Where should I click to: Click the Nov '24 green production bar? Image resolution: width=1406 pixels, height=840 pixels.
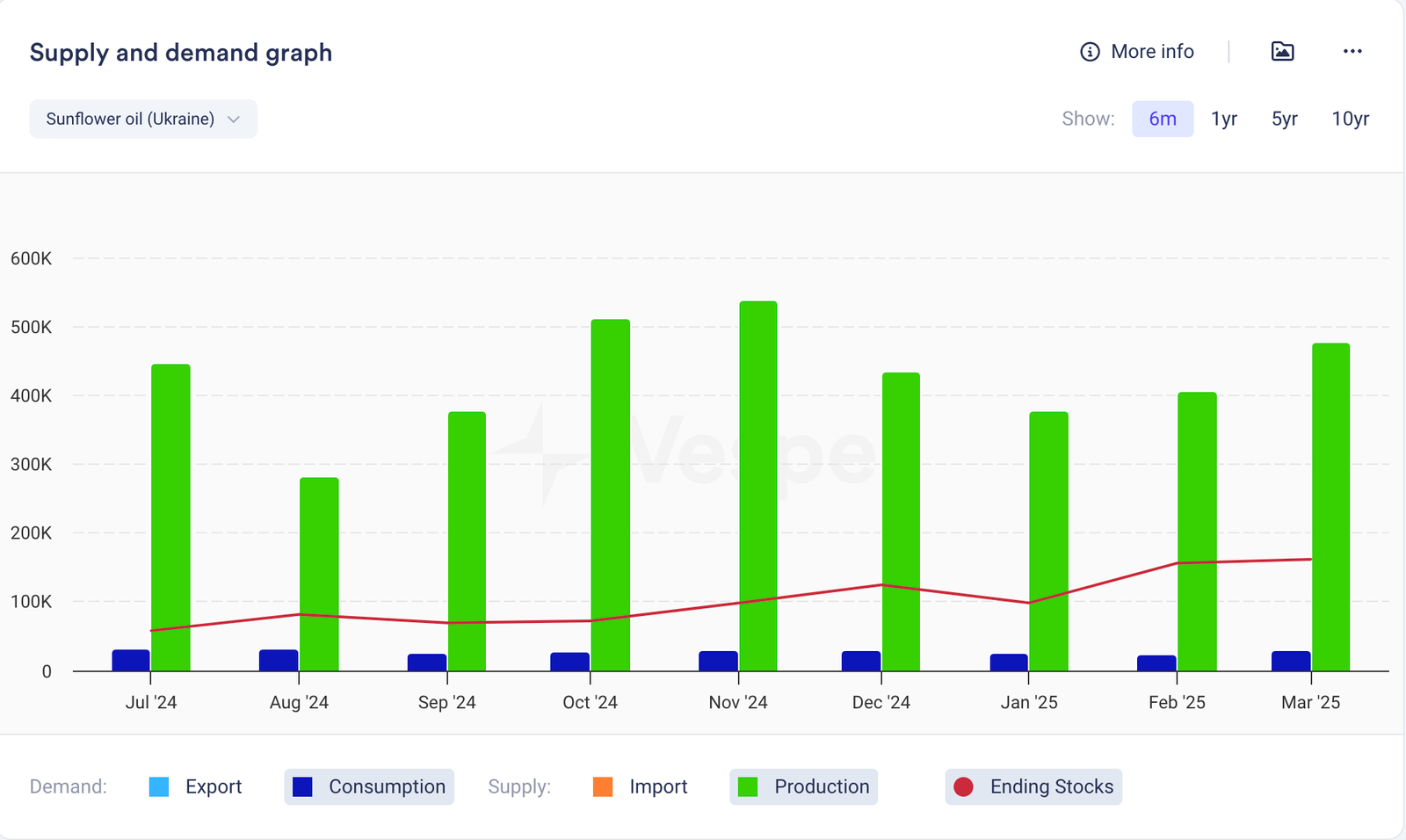[x=757, y=483]
